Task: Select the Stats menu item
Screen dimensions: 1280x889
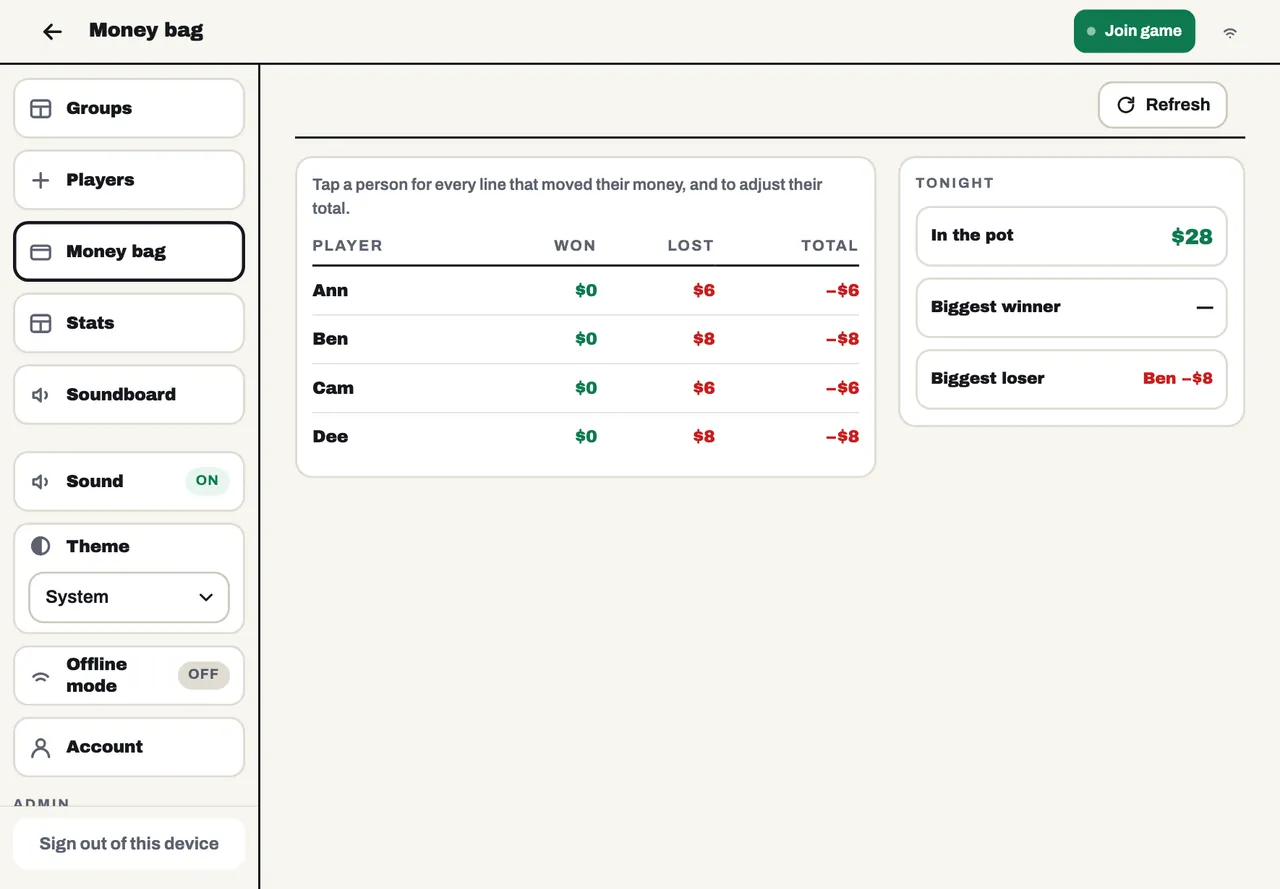Action: pos(129,323)
